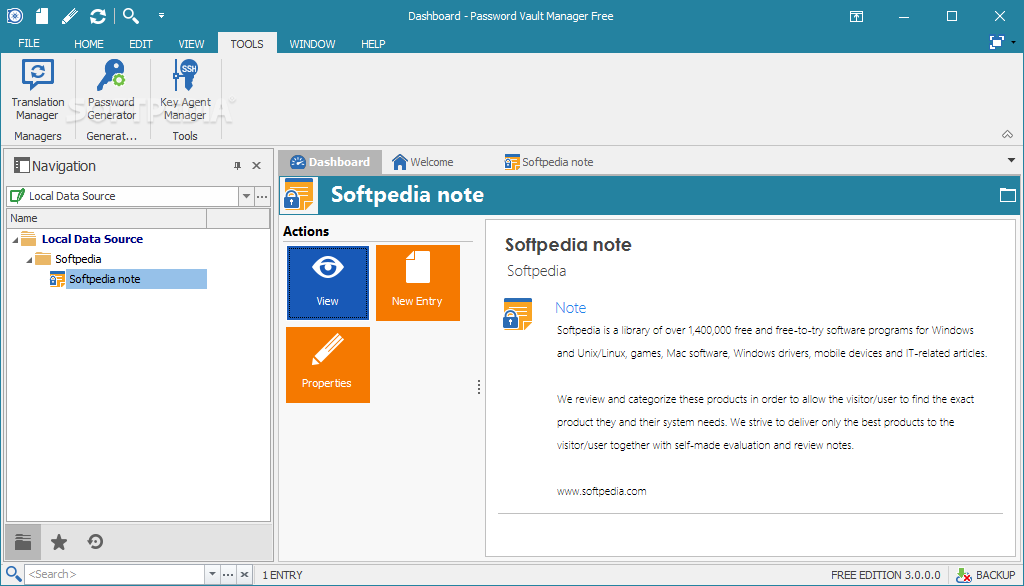Show recent entries history icon
Image resolution: width=1024 pixels, height=586 pixels.
[x=95, y=542]
